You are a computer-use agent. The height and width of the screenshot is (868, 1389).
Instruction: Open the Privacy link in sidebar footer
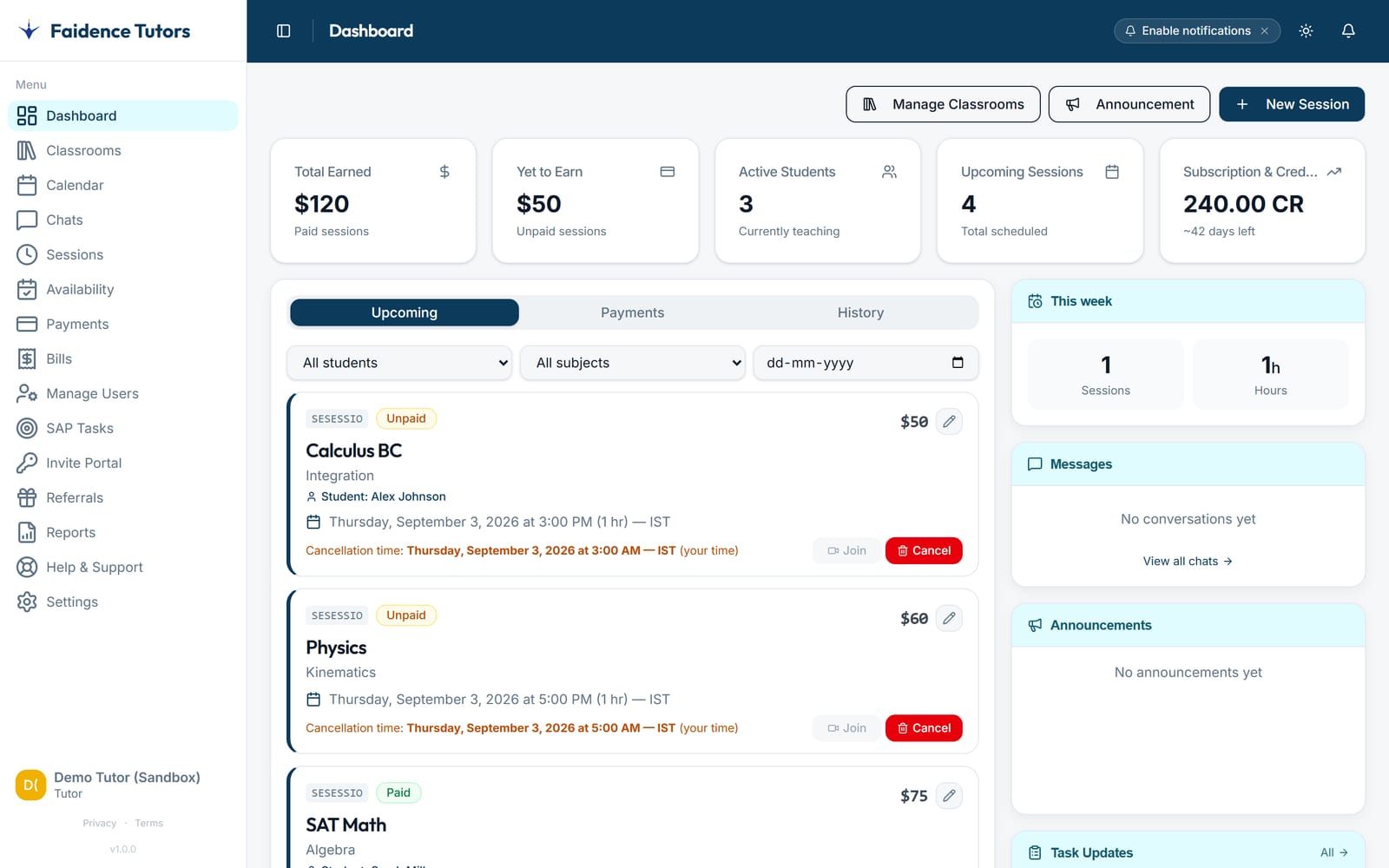click(99, 823)
